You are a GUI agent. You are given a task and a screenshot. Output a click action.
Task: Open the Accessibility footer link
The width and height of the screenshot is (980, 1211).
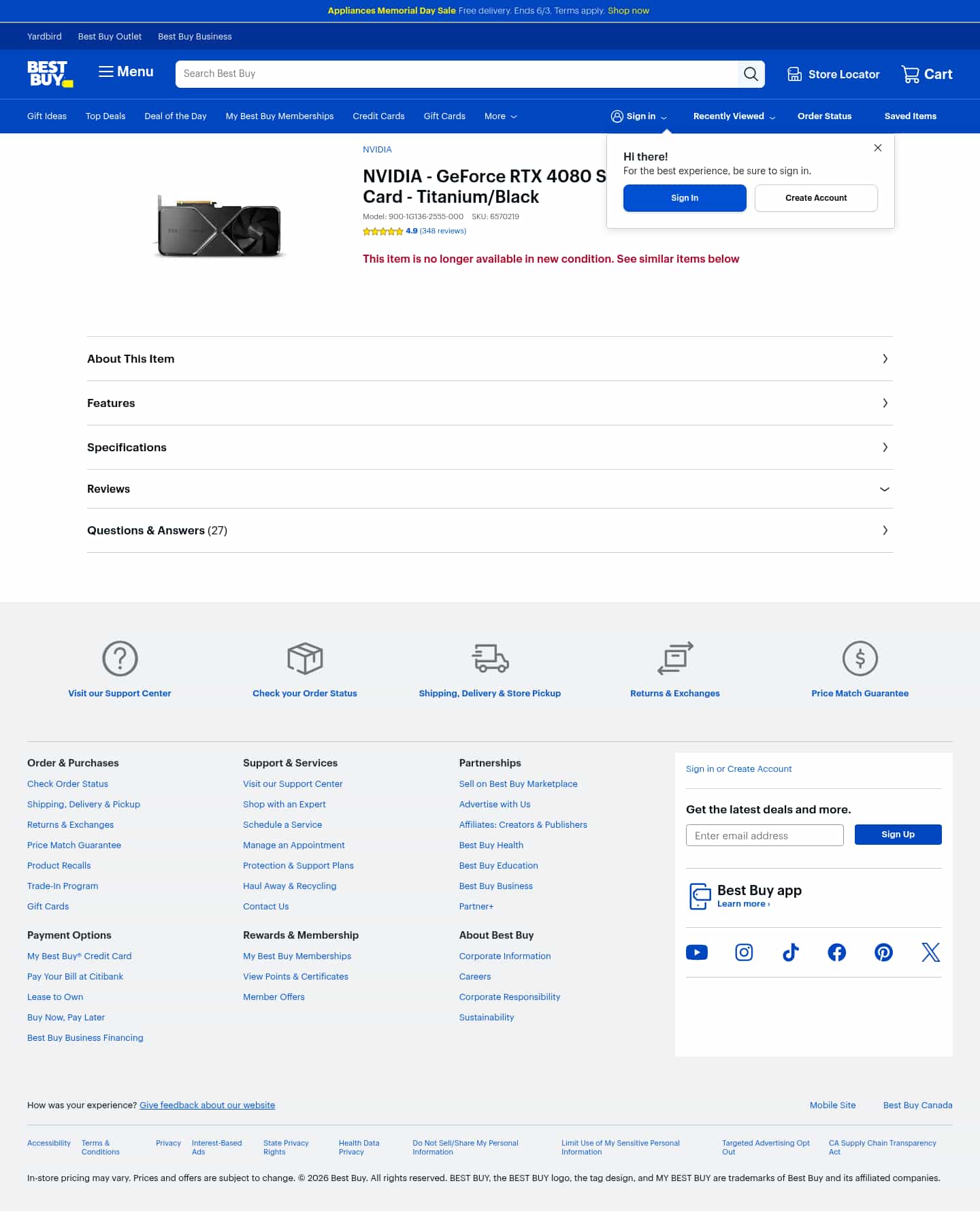pyautogui.click(x=49, y=1144)
